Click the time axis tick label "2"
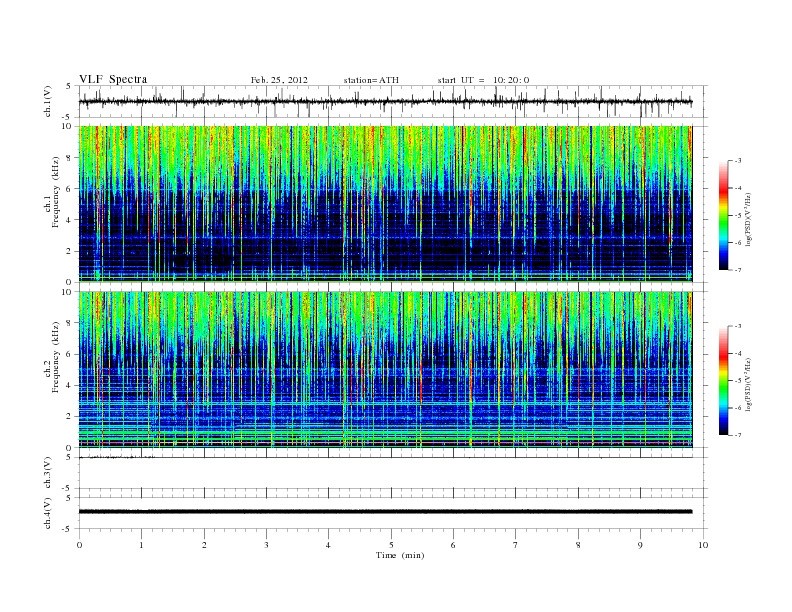The height and width of the screenshot is (612, 792). tap(204, 545)
